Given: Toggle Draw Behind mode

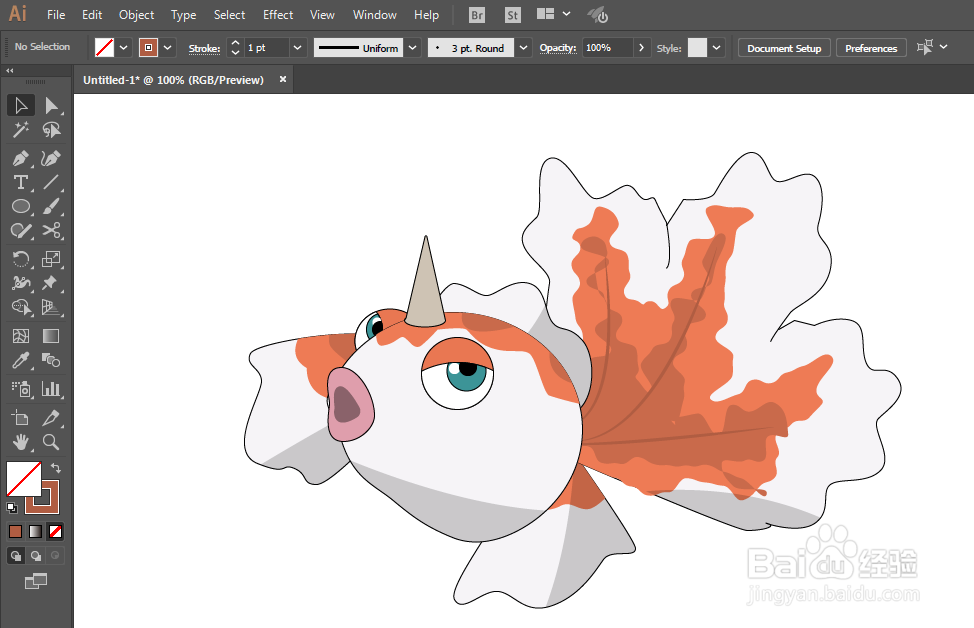Looking at the screenshot, I should tap(36, 555).
